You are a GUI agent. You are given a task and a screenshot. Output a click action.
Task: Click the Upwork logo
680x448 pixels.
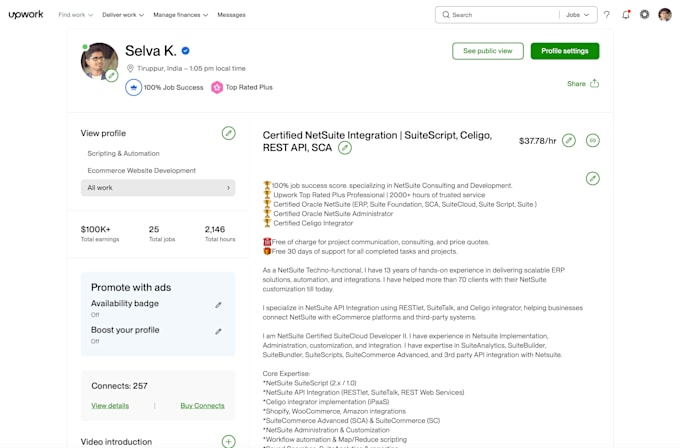tap(26, 14)
